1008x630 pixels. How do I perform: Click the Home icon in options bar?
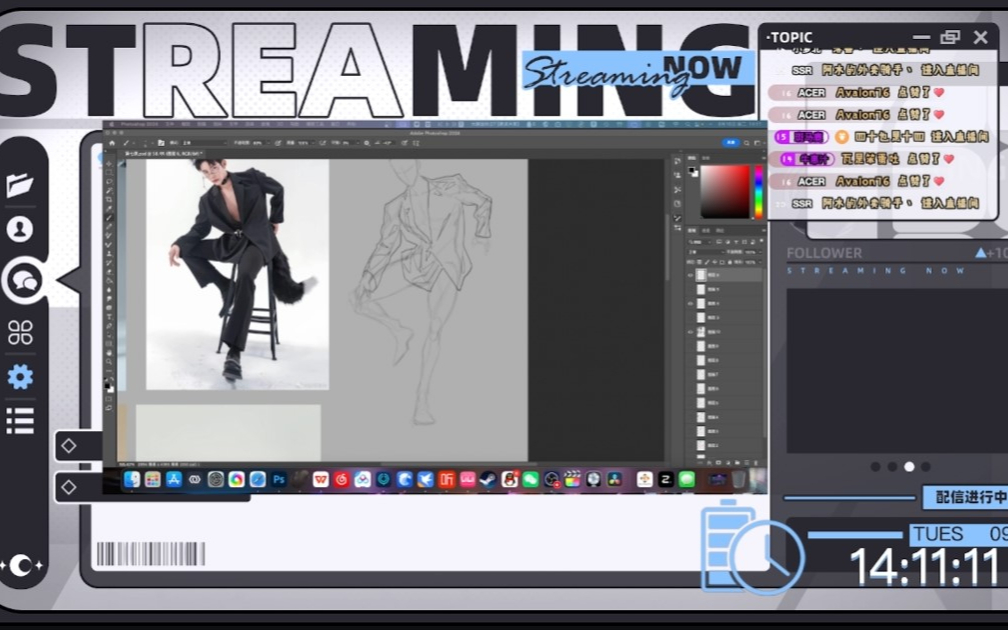[x=112, y=143]
